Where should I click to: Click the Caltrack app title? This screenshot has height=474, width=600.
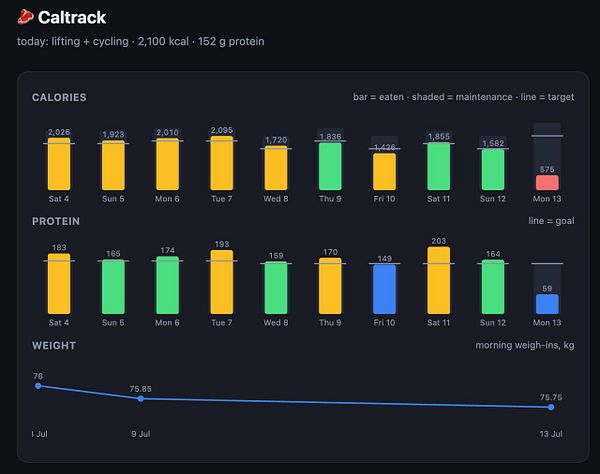[x=72, y=18]
